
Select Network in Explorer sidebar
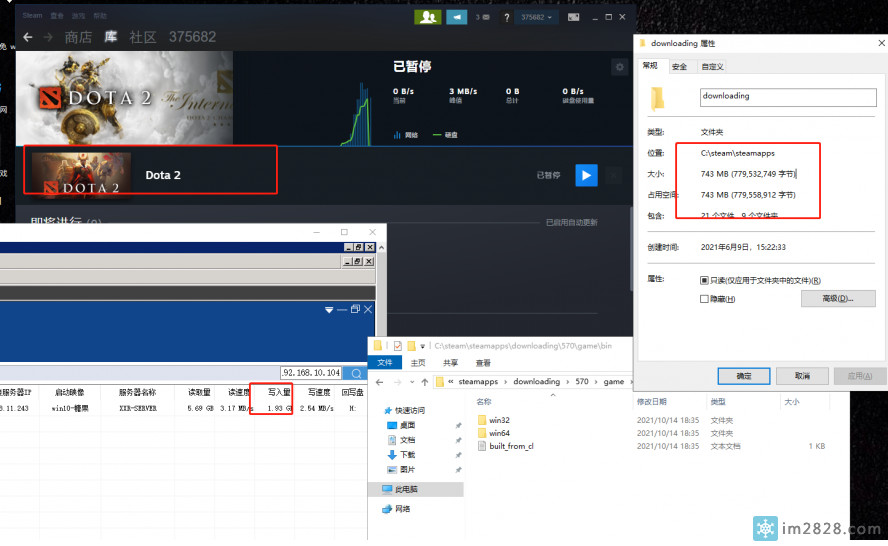396,509
